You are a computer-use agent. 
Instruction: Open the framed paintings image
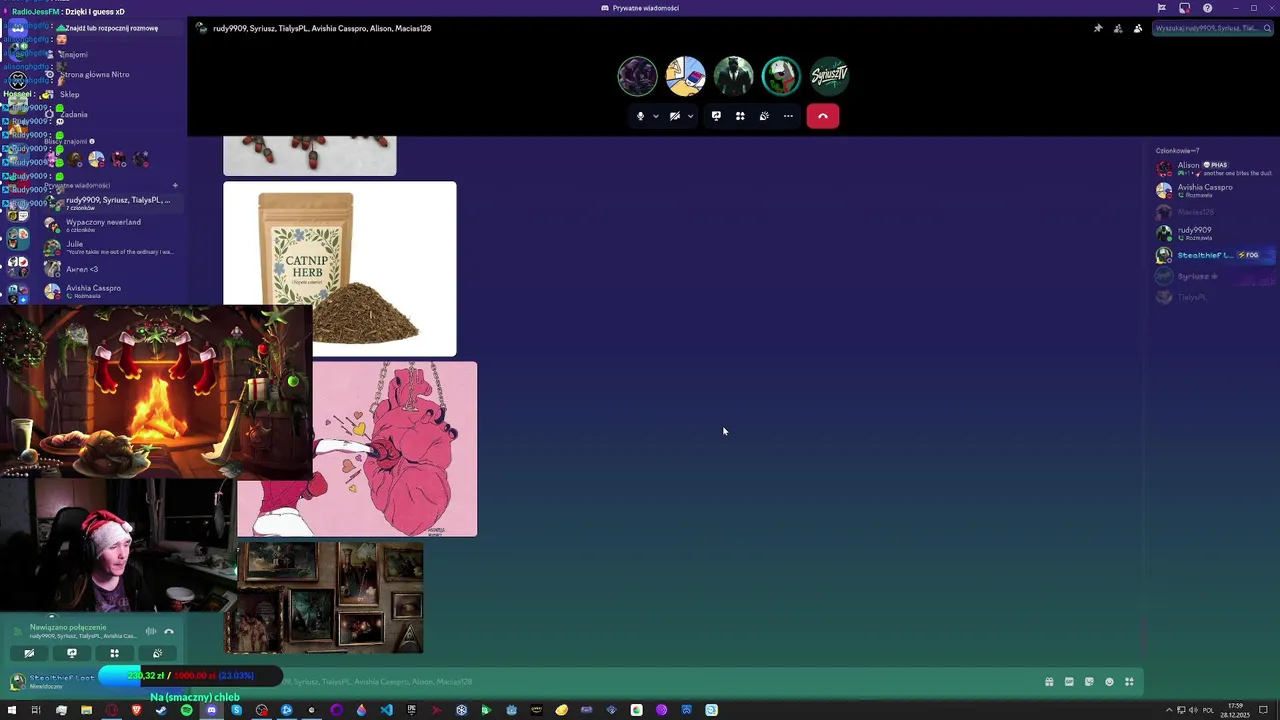click(330, 598)
